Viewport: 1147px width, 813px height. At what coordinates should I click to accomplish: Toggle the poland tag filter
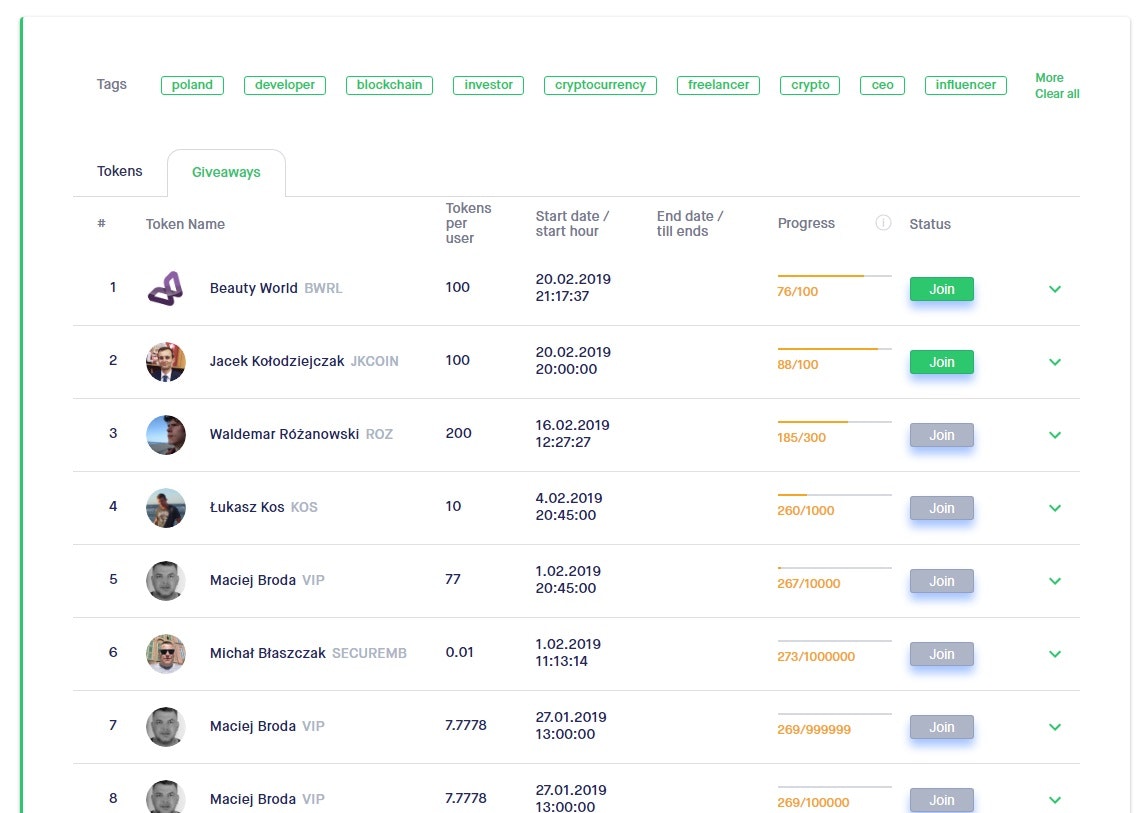[192, 85]
